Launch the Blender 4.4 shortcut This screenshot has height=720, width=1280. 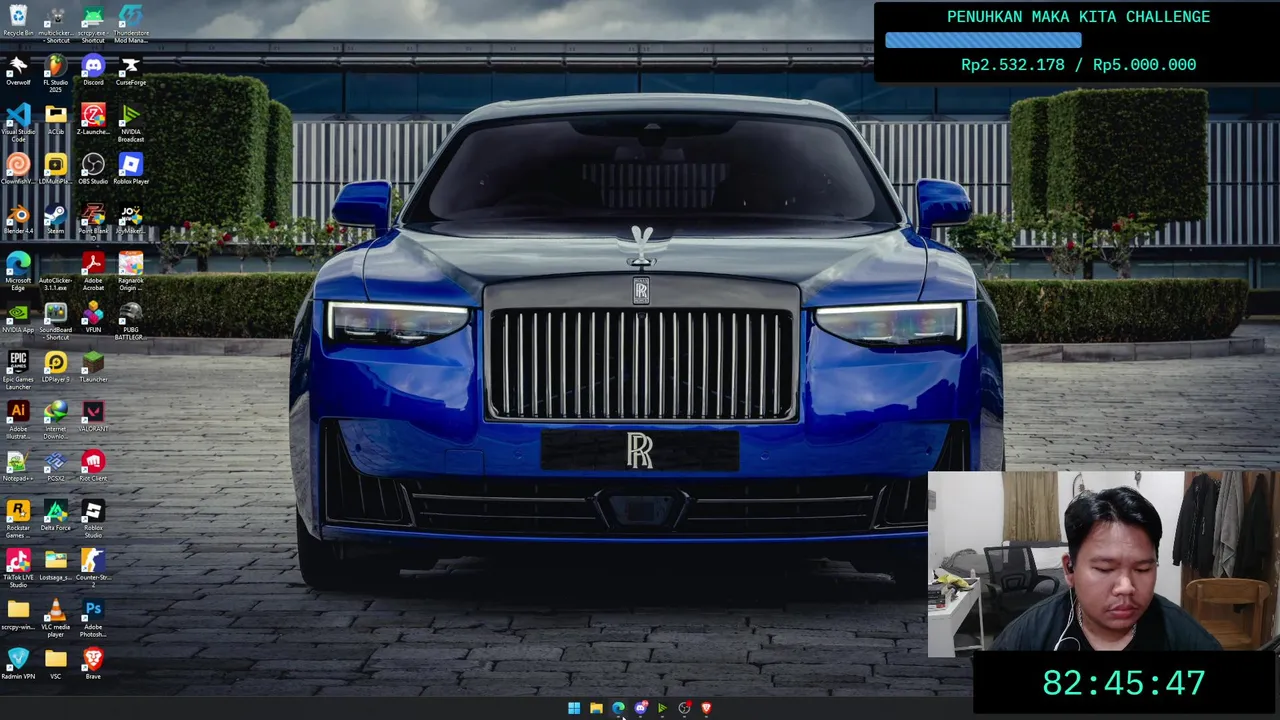point(18,219)
